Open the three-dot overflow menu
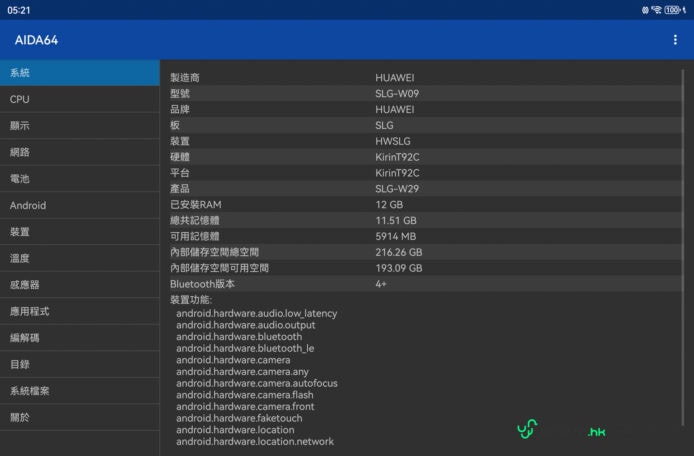Image resolution: width=694 pixels, height=456 pixels. 675,40
